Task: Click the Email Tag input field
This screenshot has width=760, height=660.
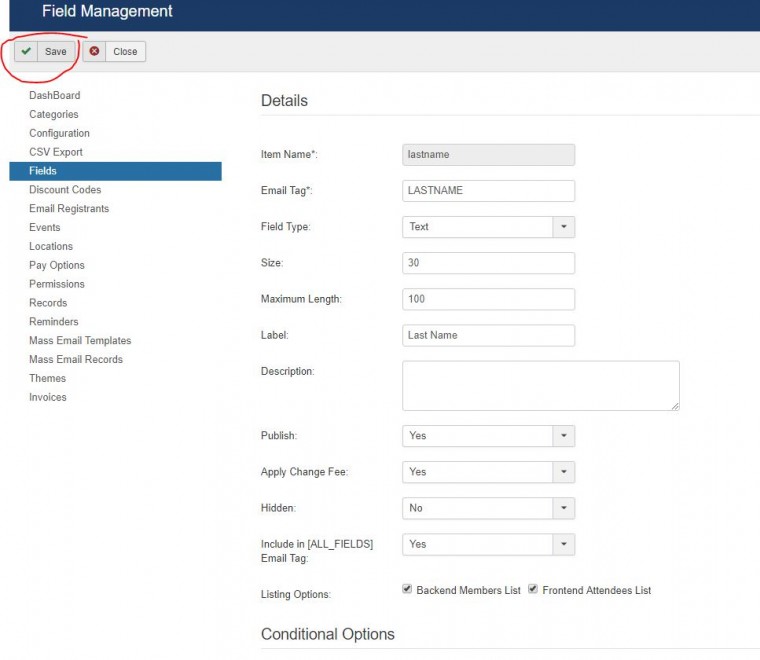Action: 488,191
